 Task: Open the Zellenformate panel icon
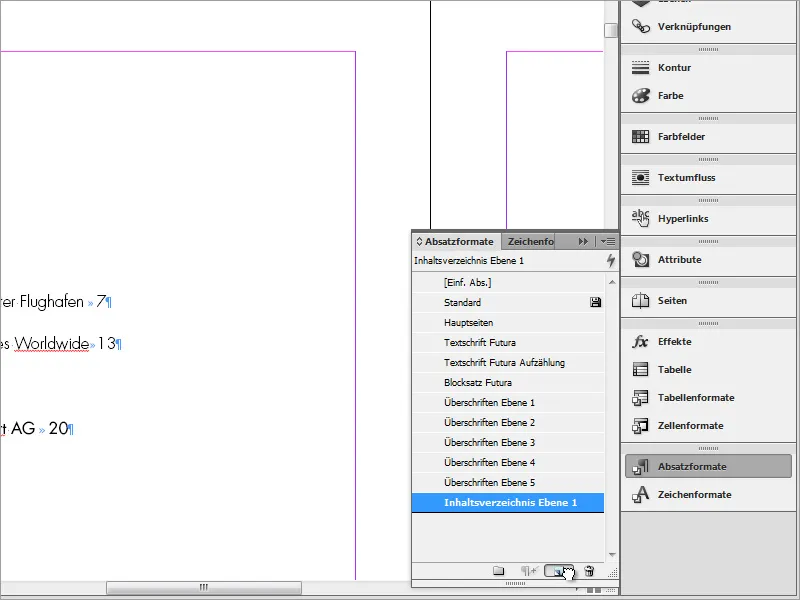tap(641, 426)
